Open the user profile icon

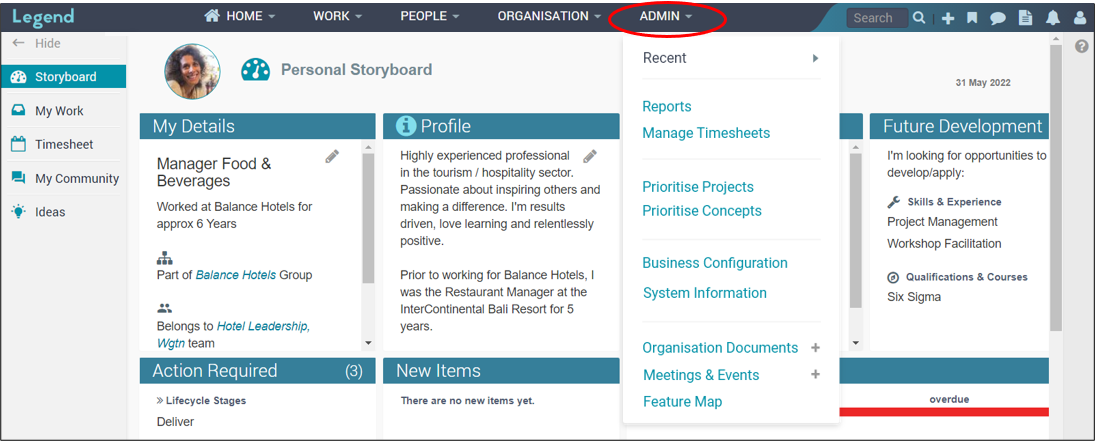tap(1078, 18)
